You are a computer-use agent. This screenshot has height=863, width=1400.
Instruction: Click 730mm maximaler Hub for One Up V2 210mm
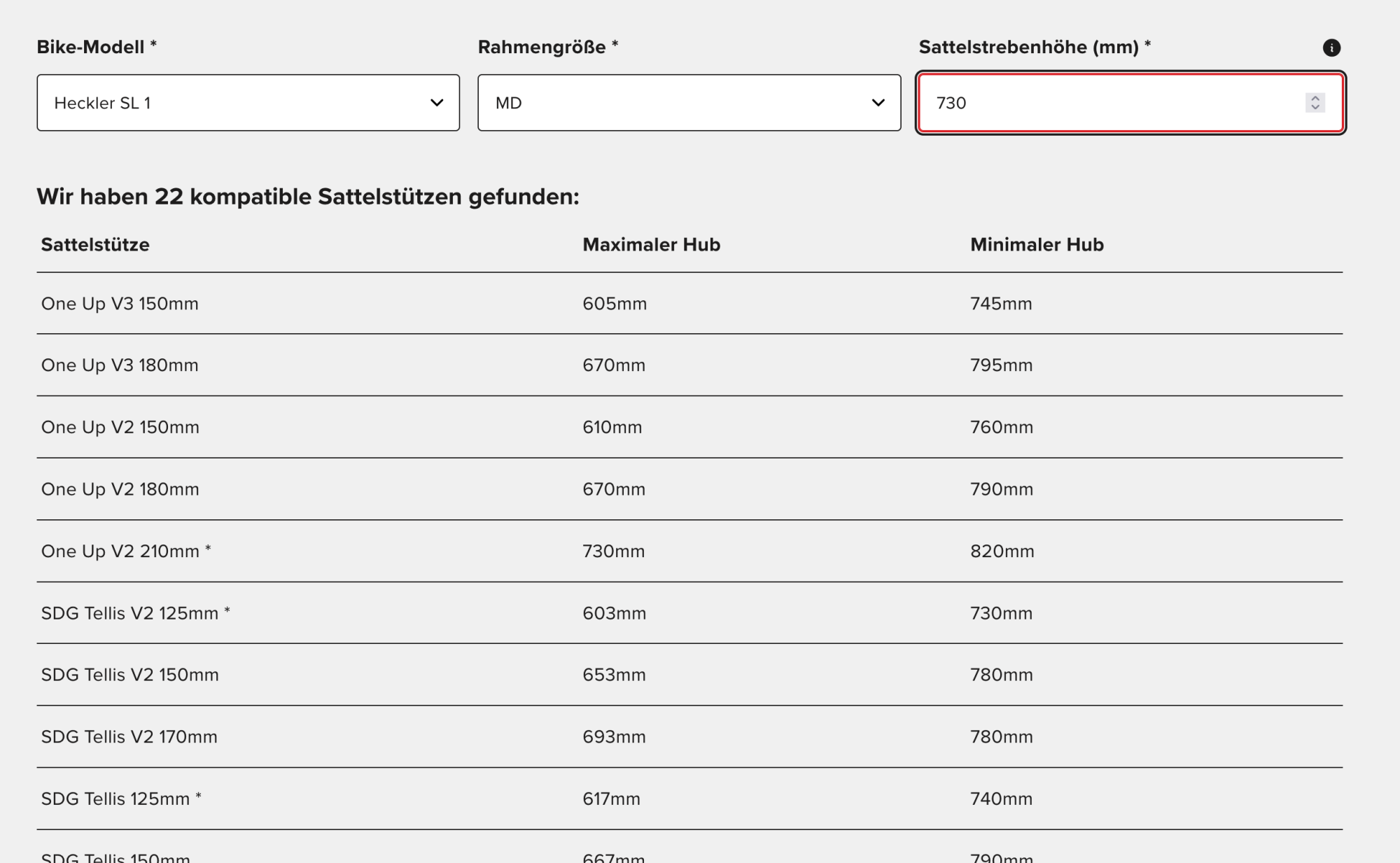[614, 551]
